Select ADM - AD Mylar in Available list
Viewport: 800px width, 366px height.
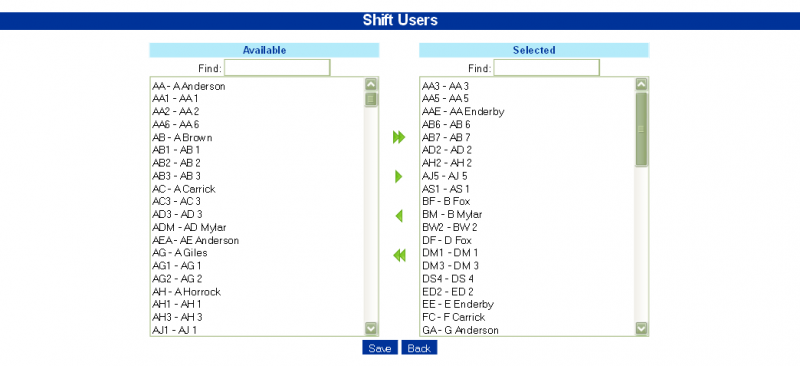point(257,227)
